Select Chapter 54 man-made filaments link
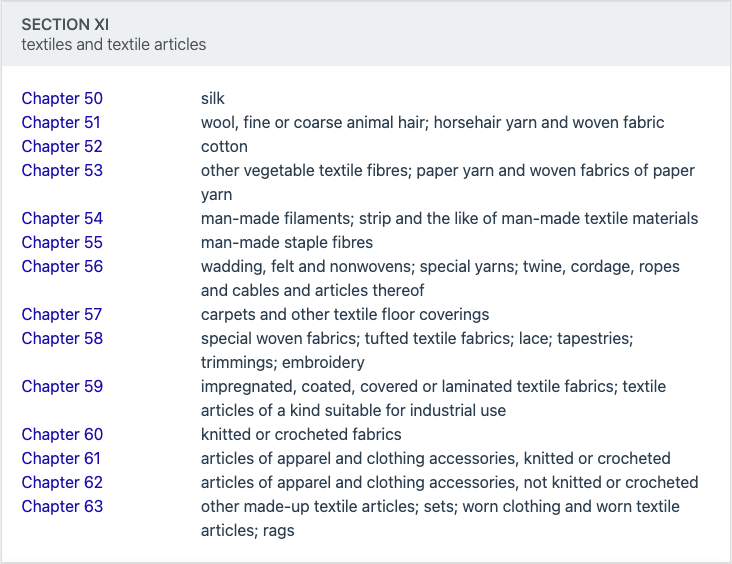The width and height of the screenshot is (732, 564). (62, 219)
